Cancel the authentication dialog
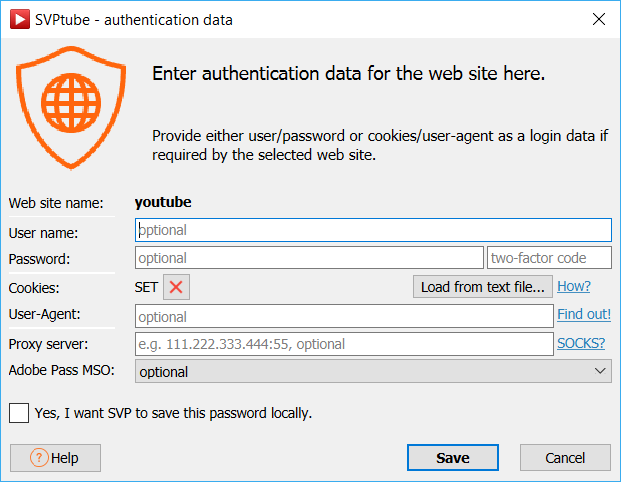This screenshot has height=482, width=621. click(x=565, y=458)
